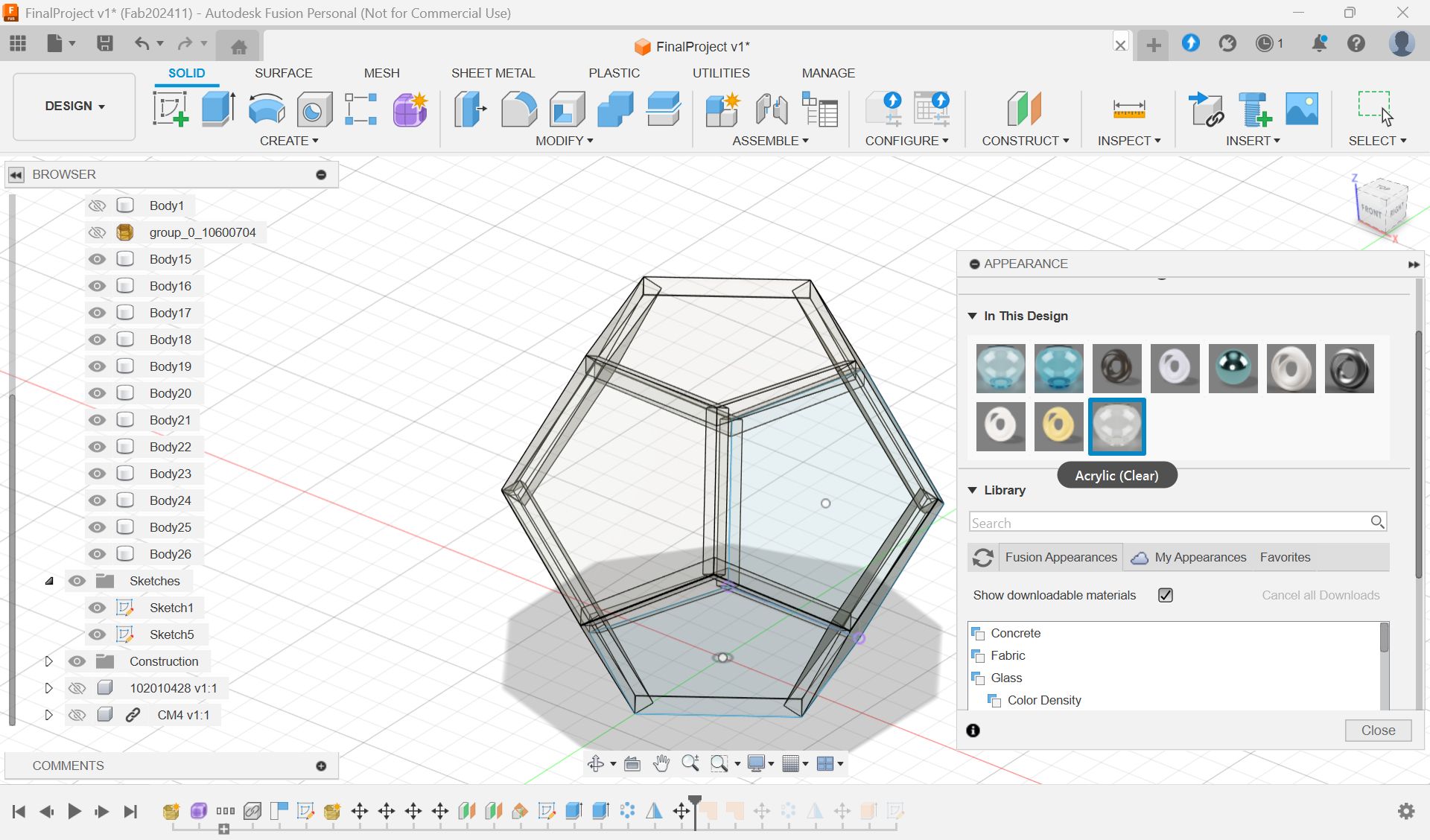
Task: Switch to the MESH tab
Action: [381, 73]
